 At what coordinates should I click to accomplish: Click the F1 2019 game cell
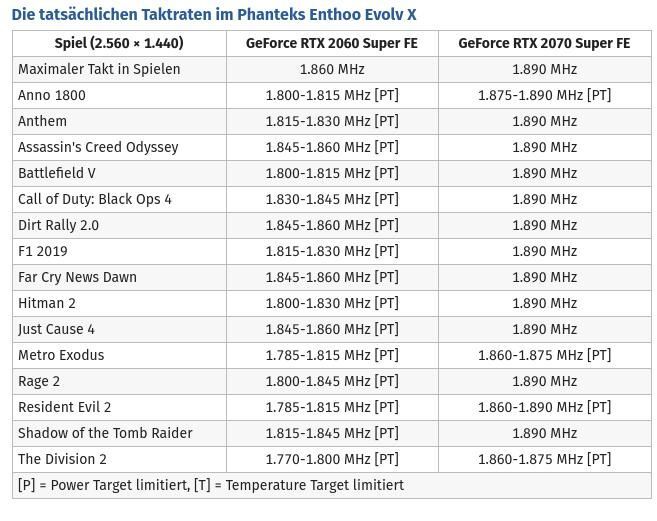pyautogui.click(x=43, y=251)
